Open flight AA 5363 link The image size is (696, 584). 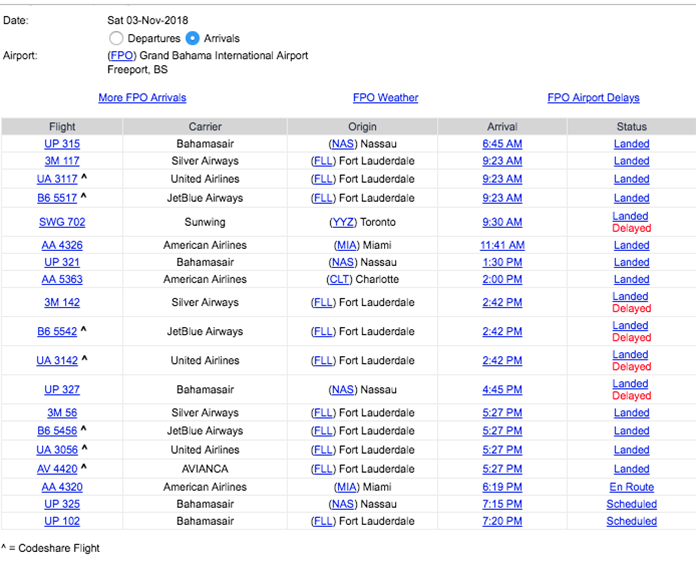(62, 280)
